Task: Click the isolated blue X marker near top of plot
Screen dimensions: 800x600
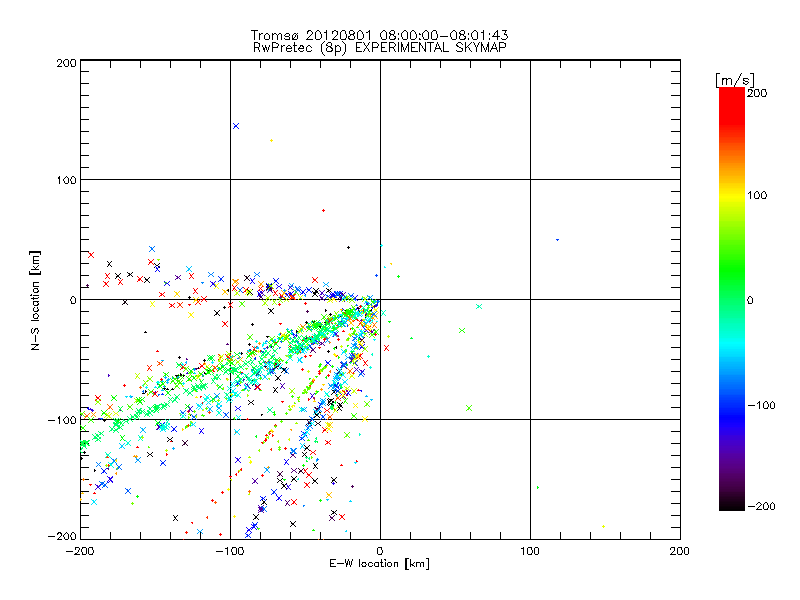Action: (236, 126)
